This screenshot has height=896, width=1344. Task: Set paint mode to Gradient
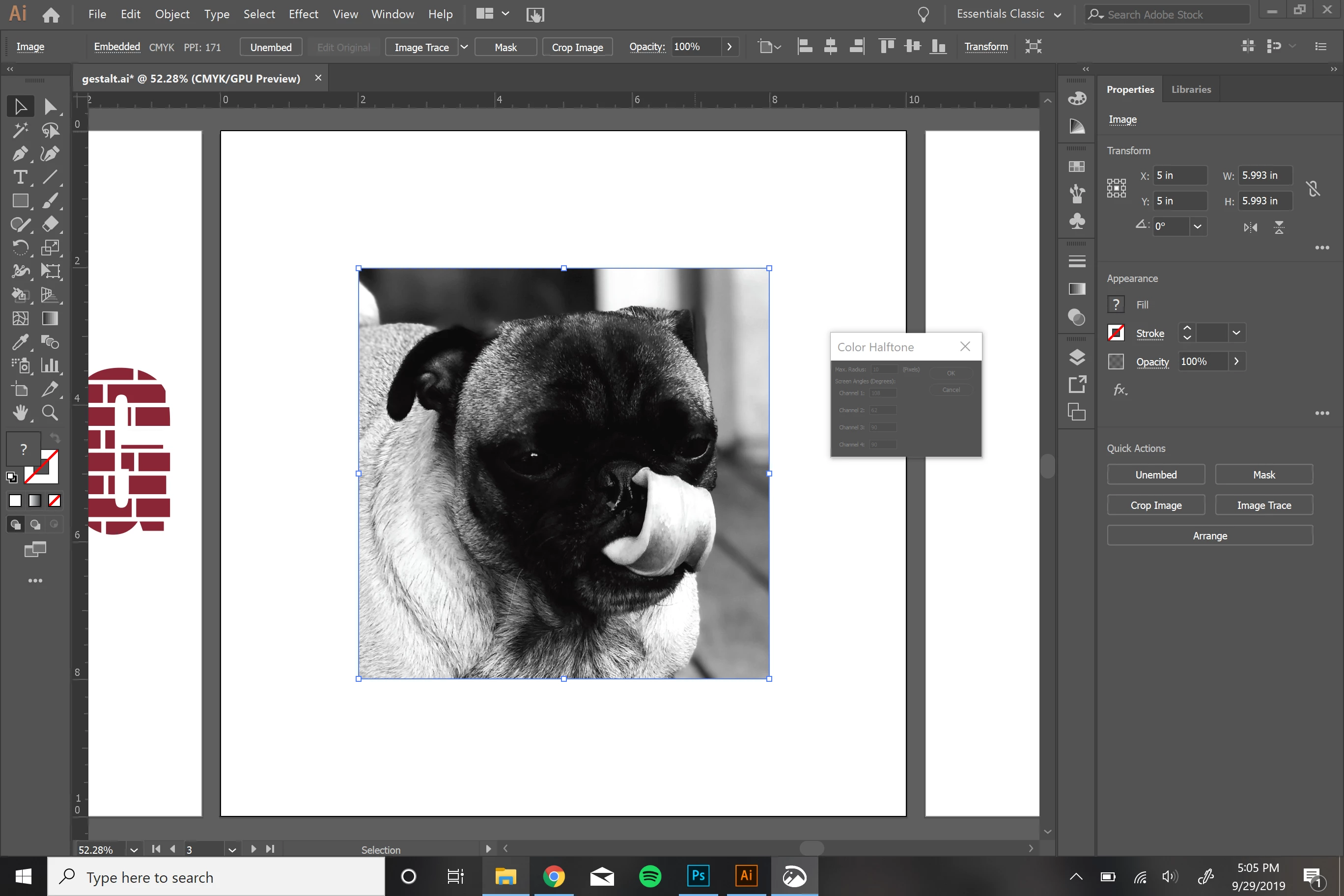[x=35, y=501]
